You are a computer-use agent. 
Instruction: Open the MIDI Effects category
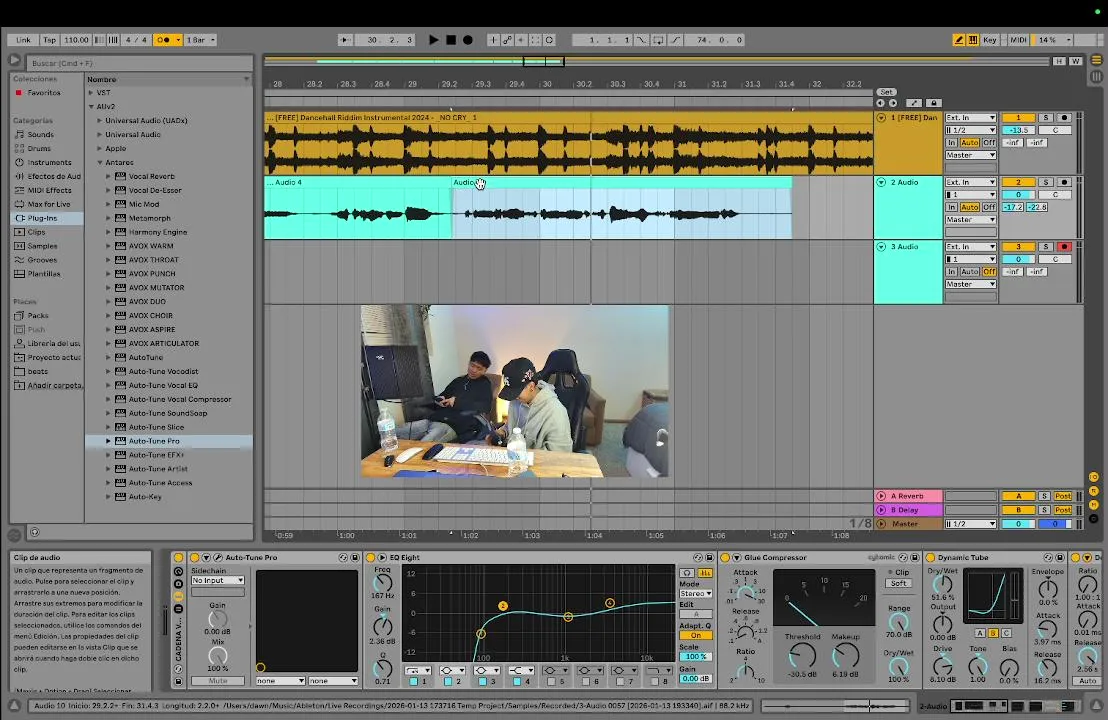pos(49,190)
